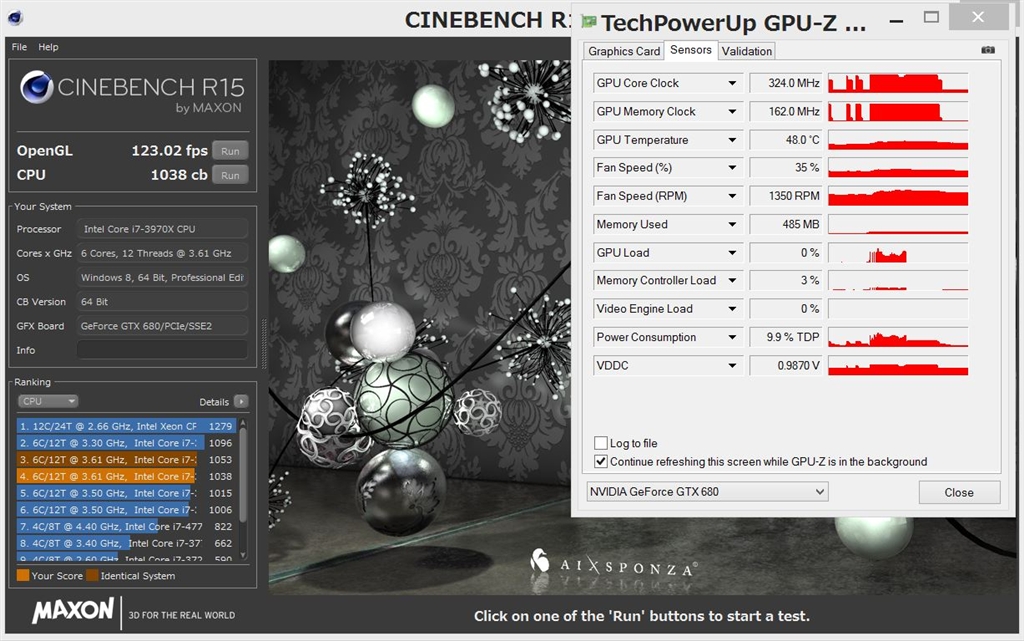Select ranking row 7 4C/8T @ 4.40 GHz
This screenshot has height=641, width=1024.
pyautogui.click(x=126, y=526)
